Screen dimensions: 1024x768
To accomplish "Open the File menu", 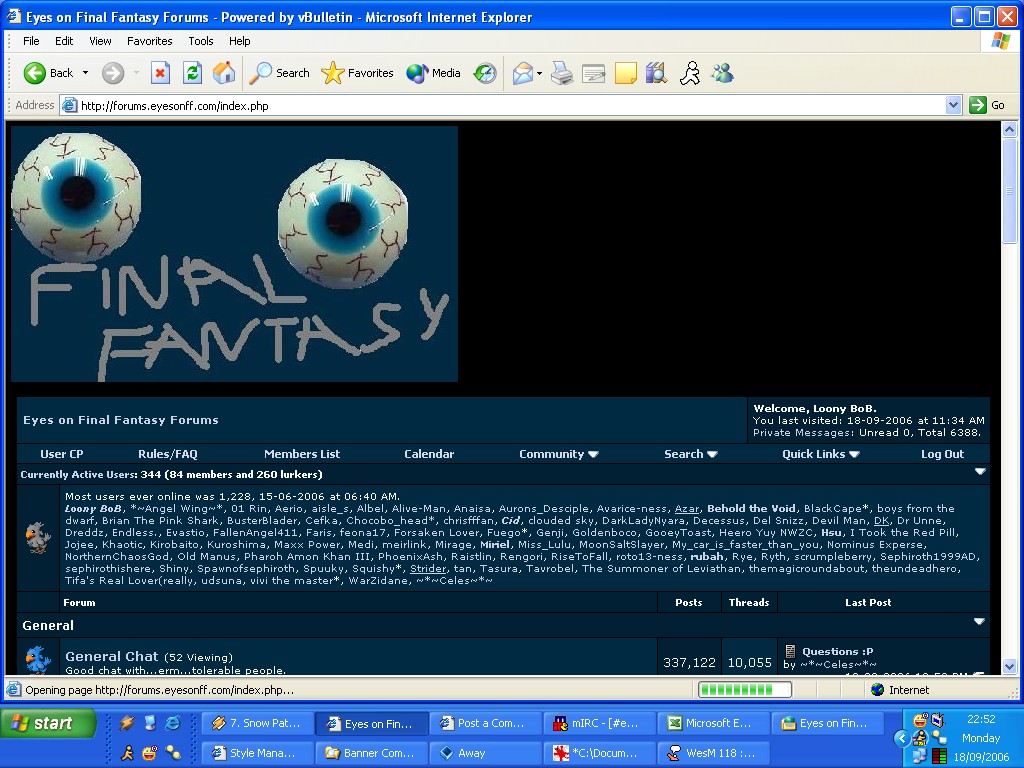I will click(x=31, y=40).
